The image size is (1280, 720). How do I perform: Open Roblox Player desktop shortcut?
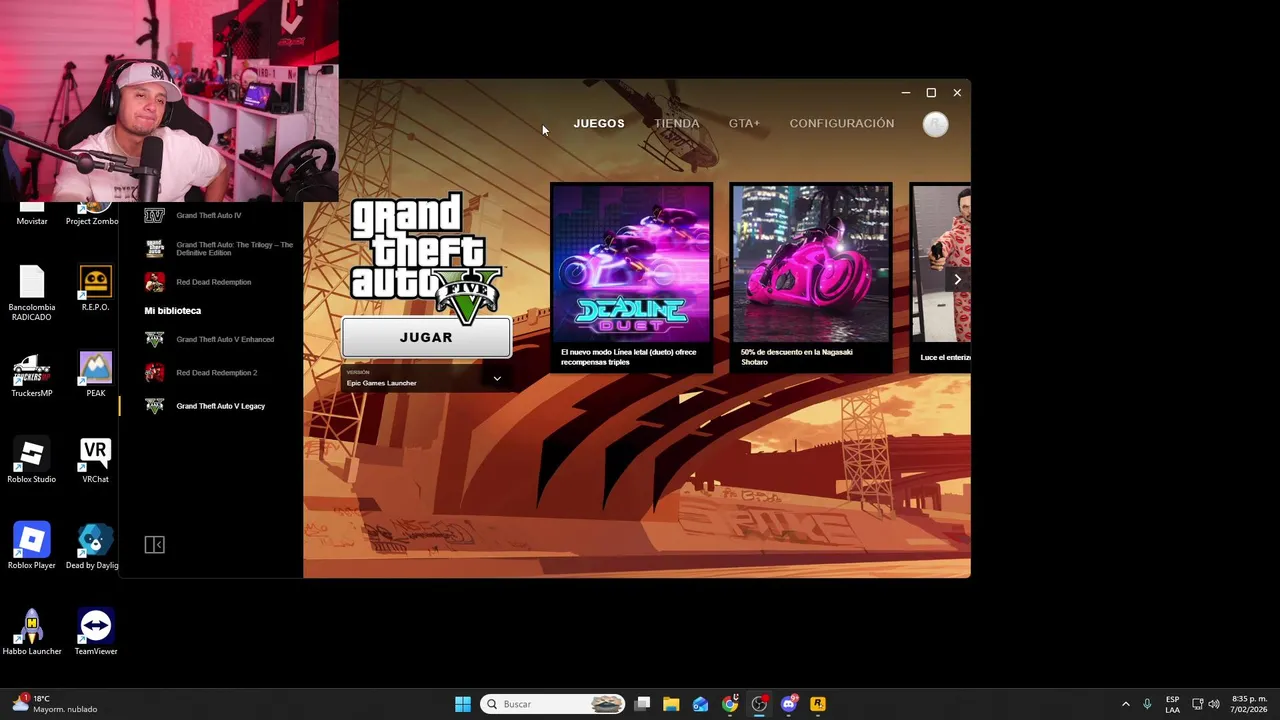point(32,548)
